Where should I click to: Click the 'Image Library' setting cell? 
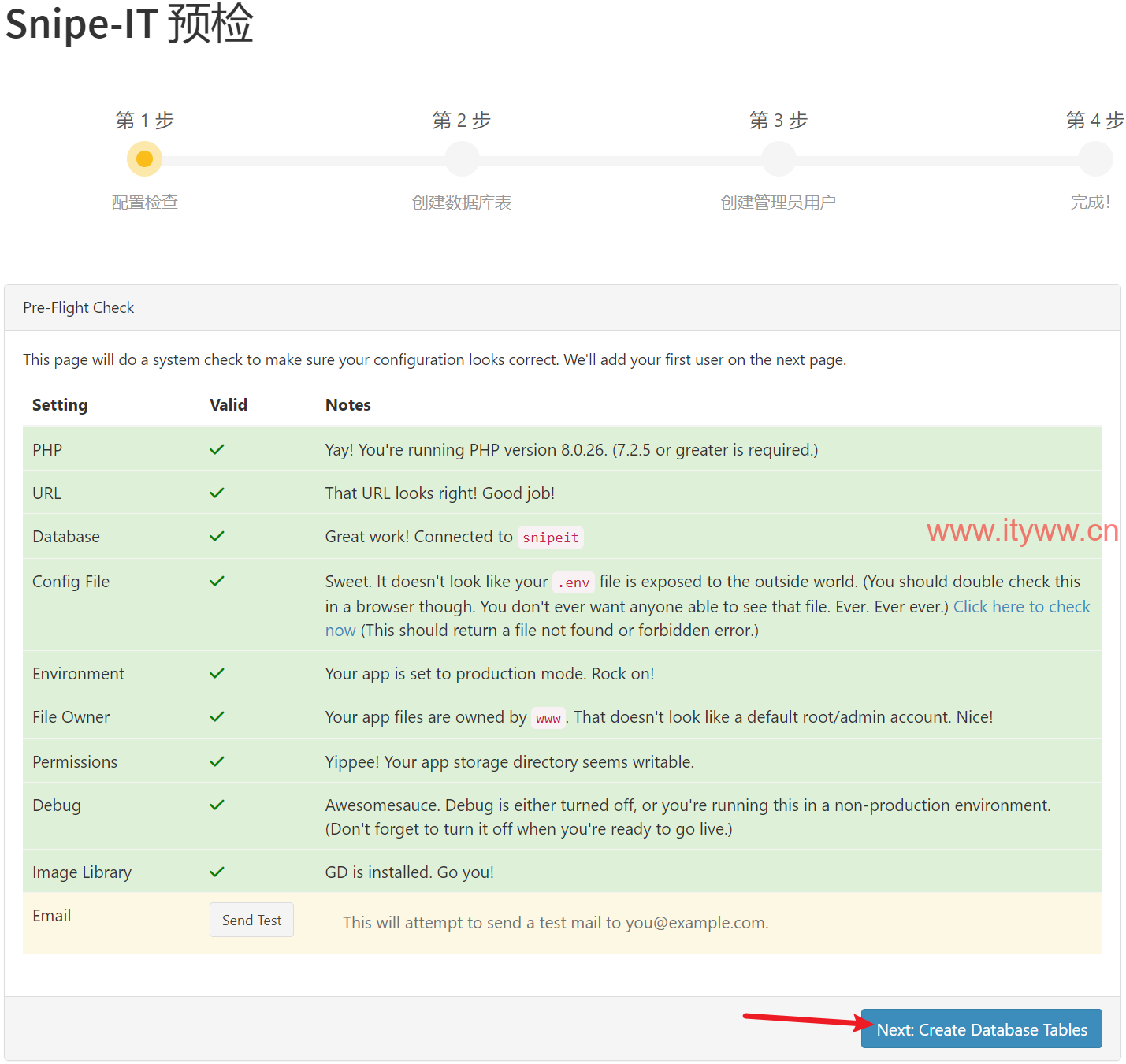82,872
